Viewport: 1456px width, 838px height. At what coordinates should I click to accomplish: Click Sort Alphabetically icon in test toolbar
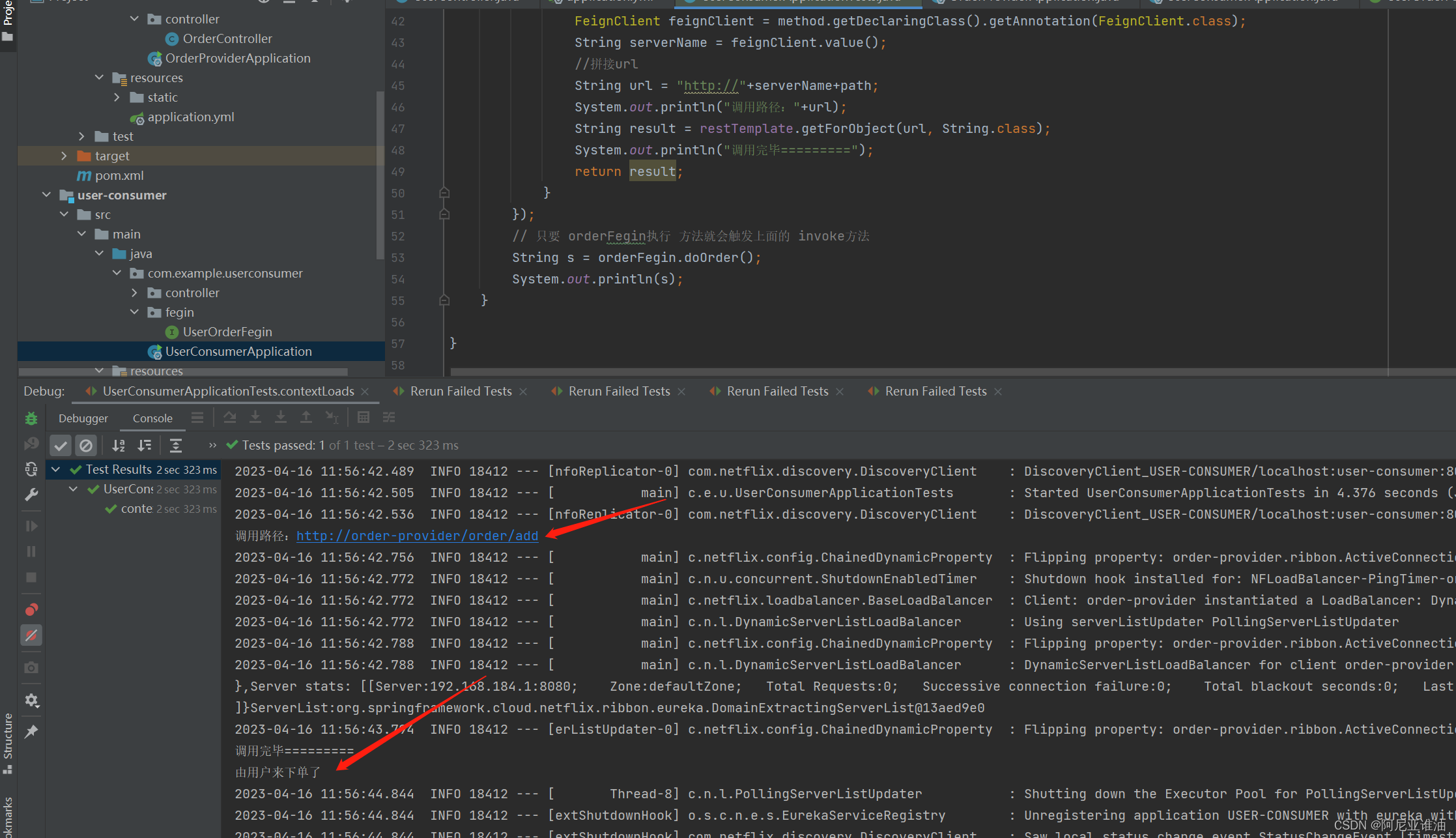click(x=119, y=446)
